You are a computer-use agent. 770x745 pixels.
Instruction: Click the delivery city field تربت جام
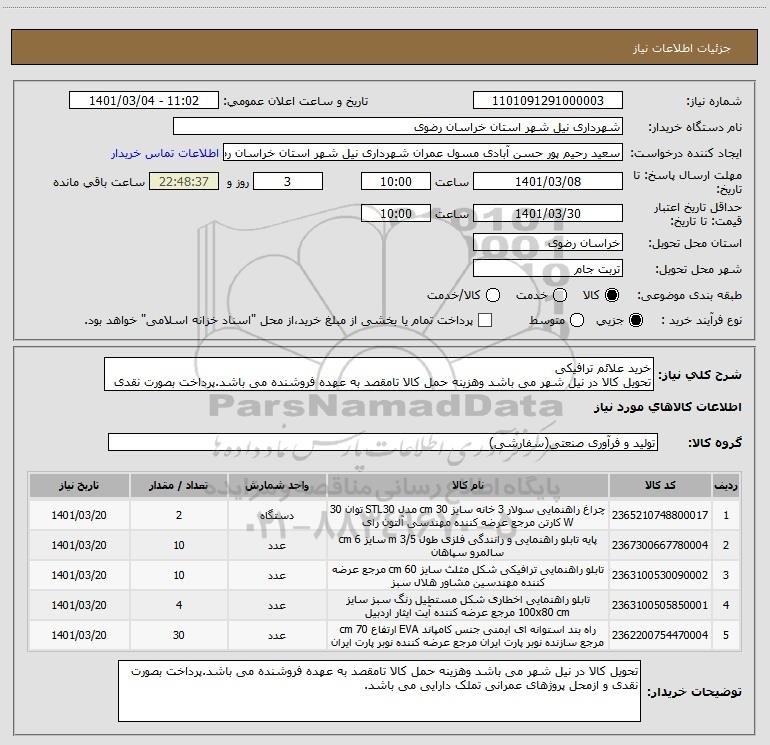point(548,269)
